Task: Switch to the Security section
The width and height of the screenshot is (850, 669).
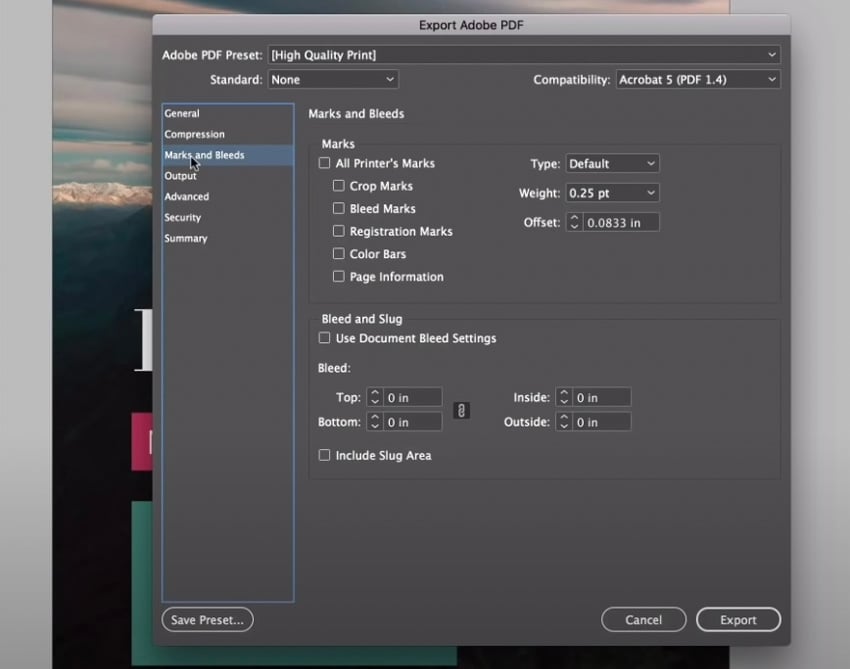Action: click(x=183, y=217)
